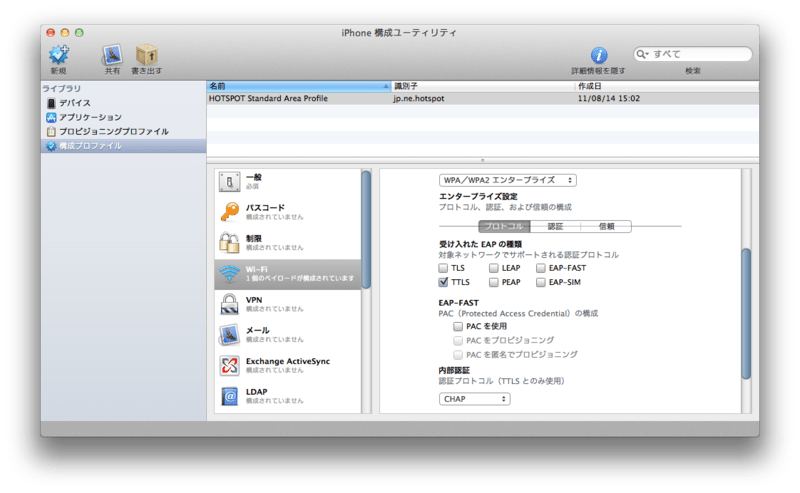This screenshot has width=800, height=493.
Task: Open the search field magnifier dropdown
Action: tap(644, 54)
